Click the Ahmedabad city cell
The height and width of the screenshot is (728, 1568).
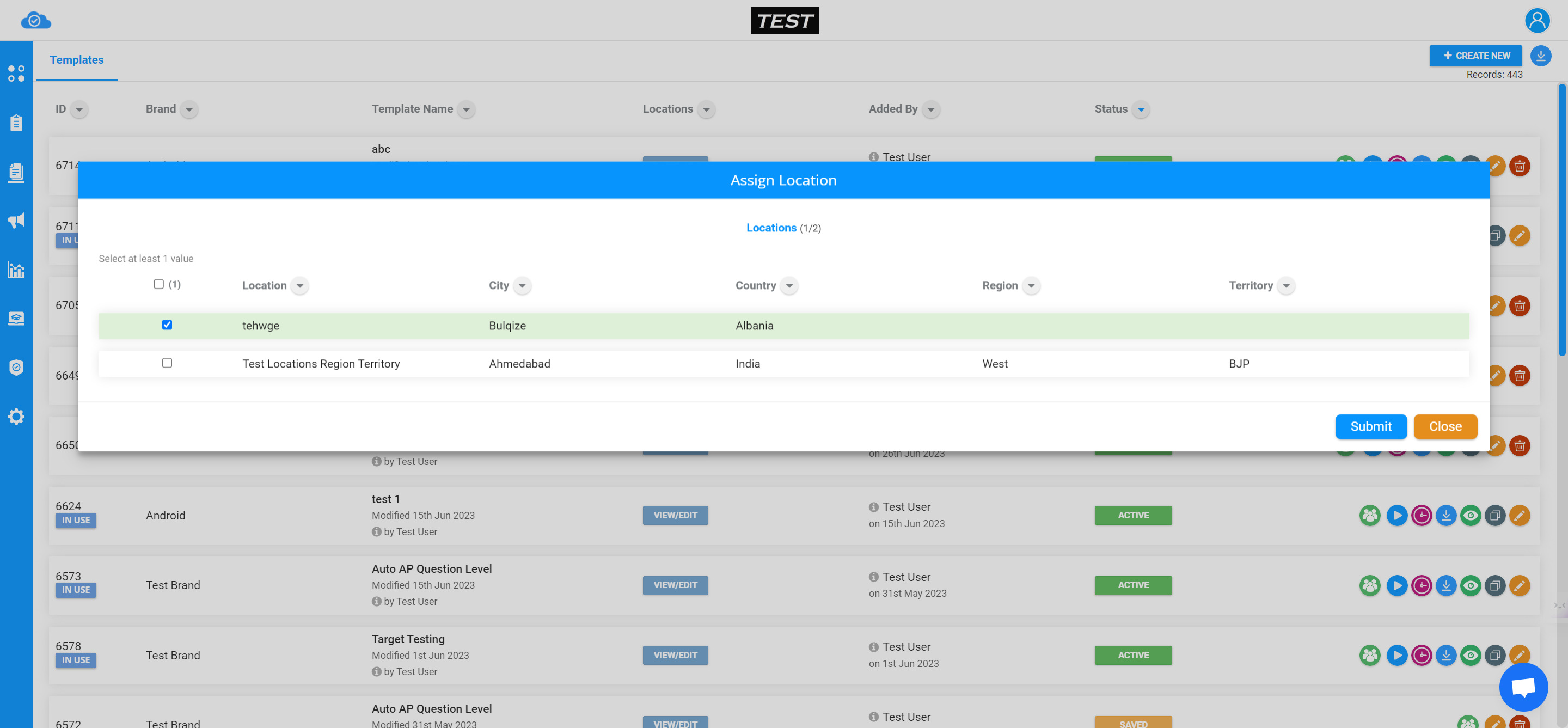519,363
